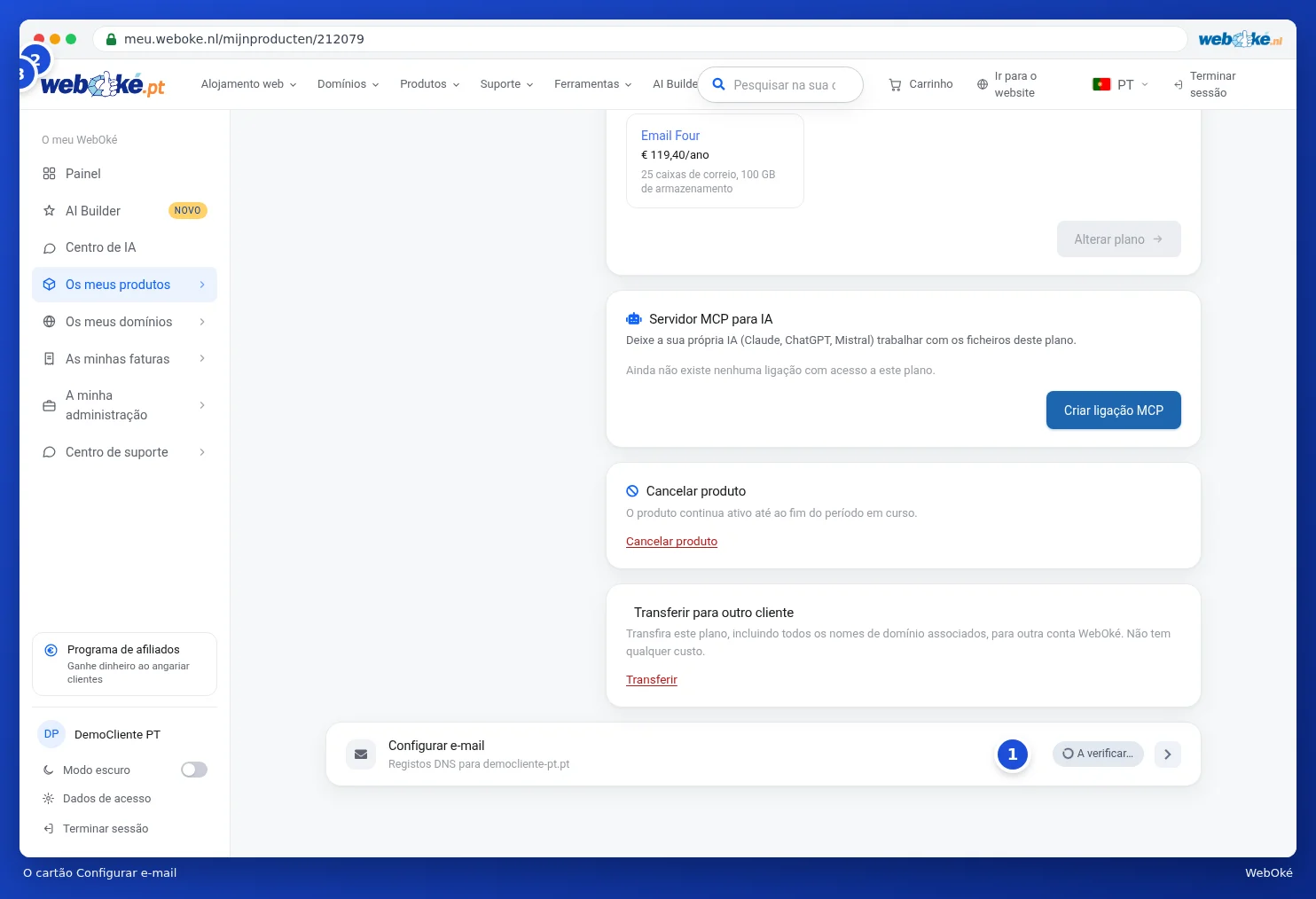Click the Terminar sessão link in the header
This screenshot has height=899, width=1316.
(x=1205, y=84)
